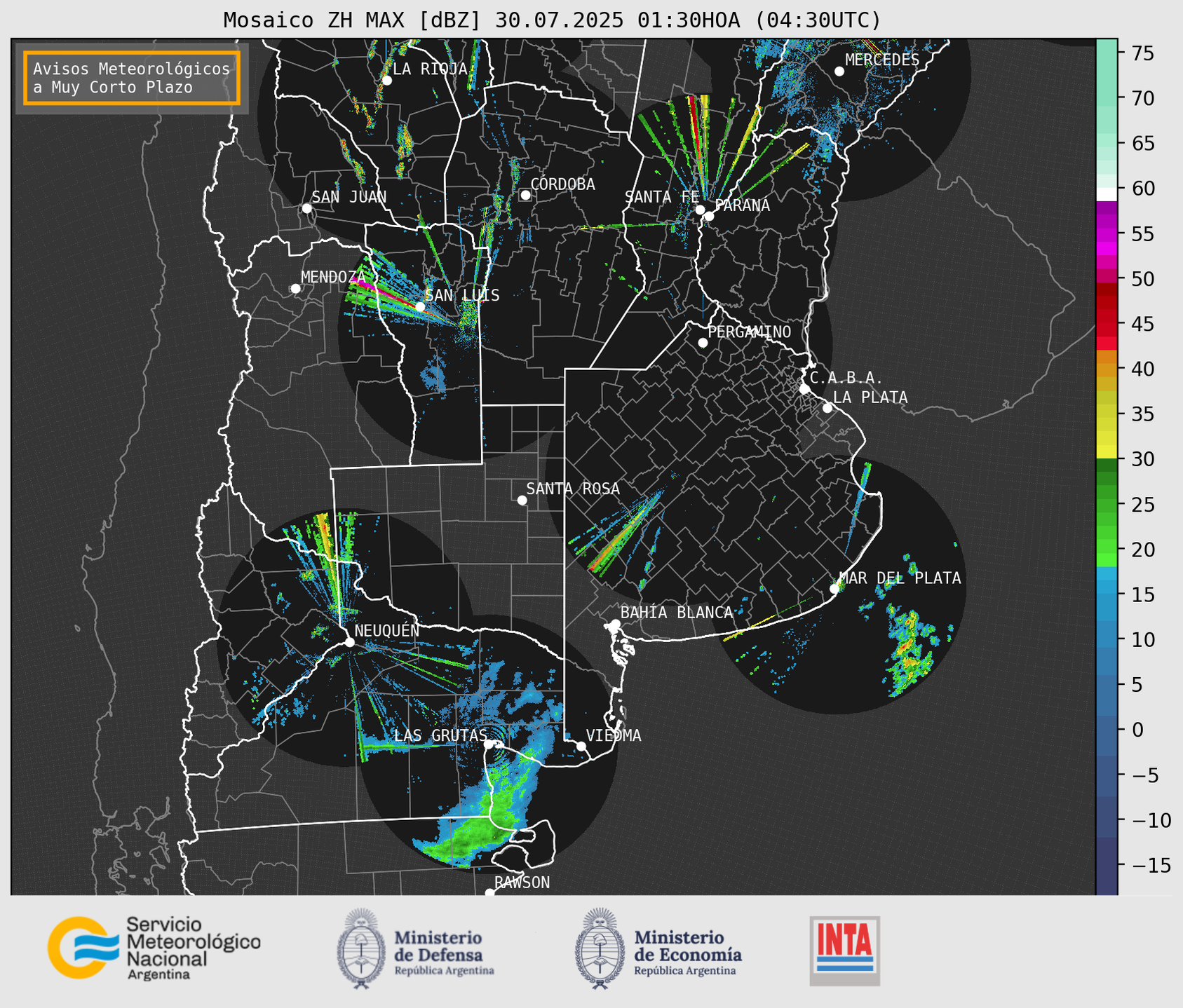Select the MENDOZA city marker

coord(295,289)
